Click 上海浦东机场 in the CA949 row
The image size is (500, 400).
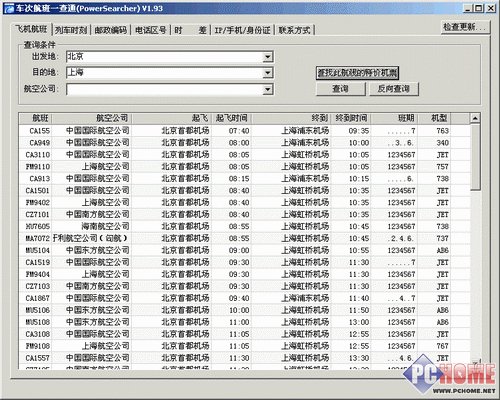tap(305, 143)
